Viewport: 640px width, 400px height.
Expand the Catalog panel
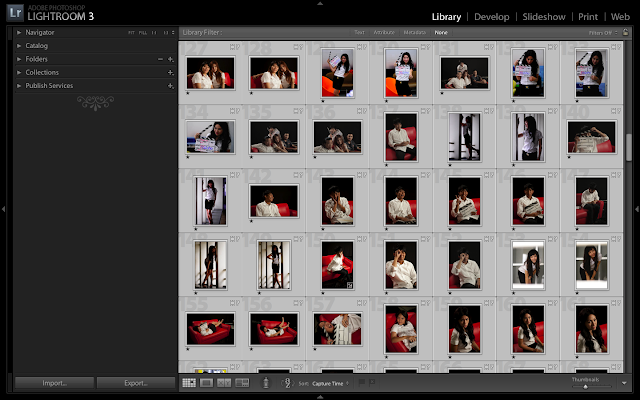pyautogui.click(x=19, y=46)
